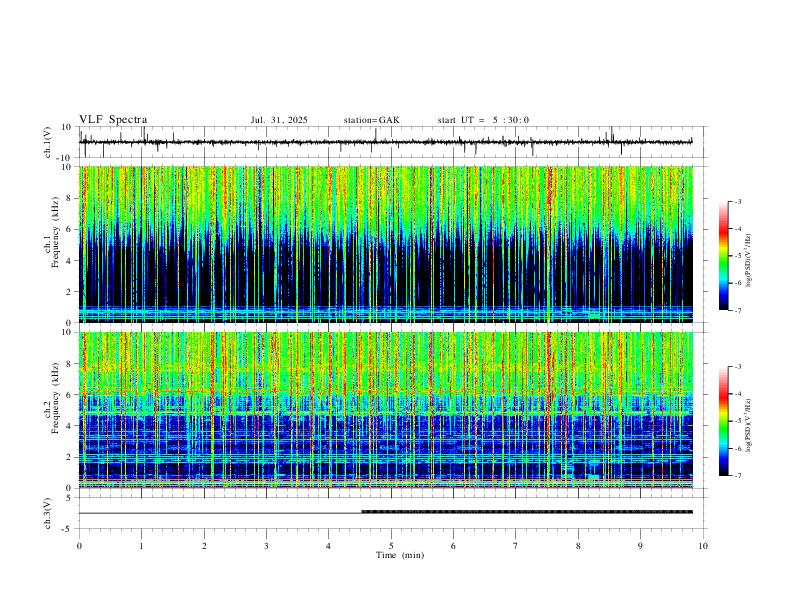792x612 pixels.
Task: Click the "station=GAK" label
Action: (371, 120)
